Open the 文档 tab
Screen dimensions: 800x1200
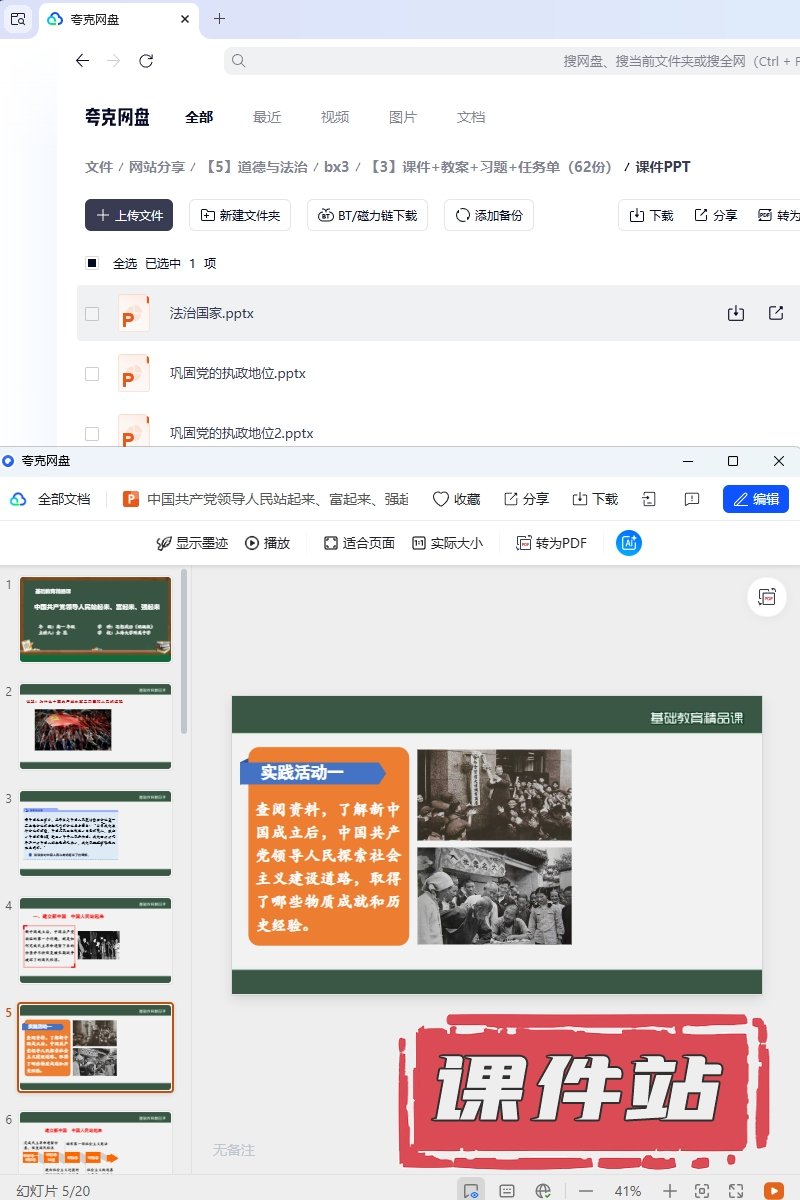coord(471,117)
